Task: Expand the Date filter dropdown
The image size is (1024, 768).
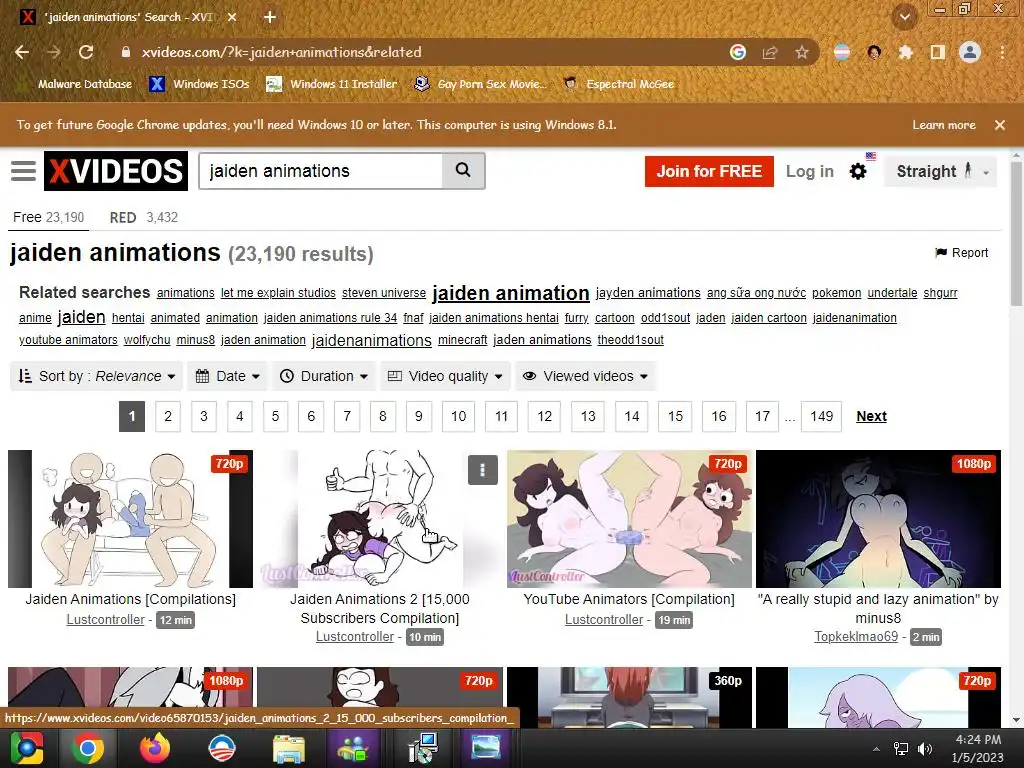Action: (227, 376)
